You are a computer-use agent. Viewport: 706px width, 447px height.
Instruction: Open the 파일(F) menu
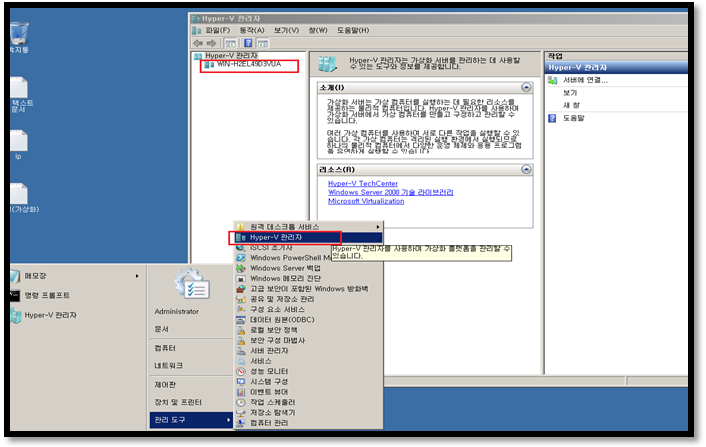(x=217, y=30)
